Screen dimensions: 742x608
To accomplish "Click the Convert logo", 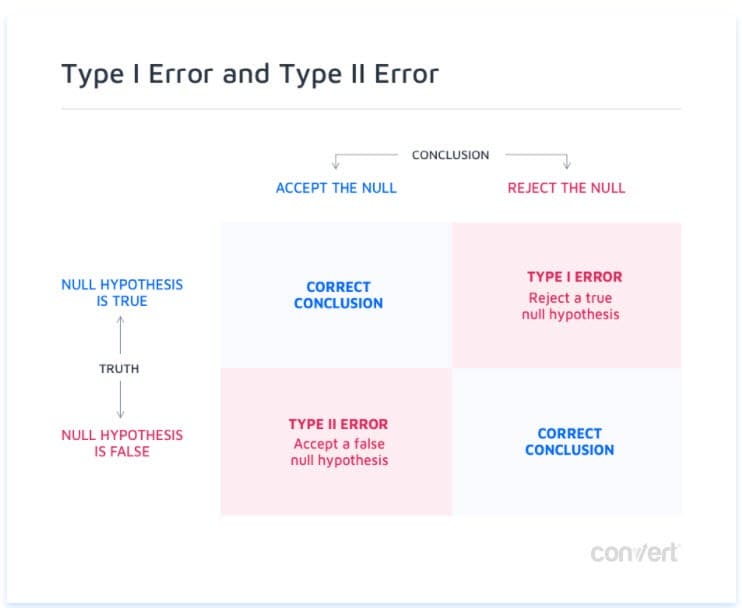I will [634, 552].
